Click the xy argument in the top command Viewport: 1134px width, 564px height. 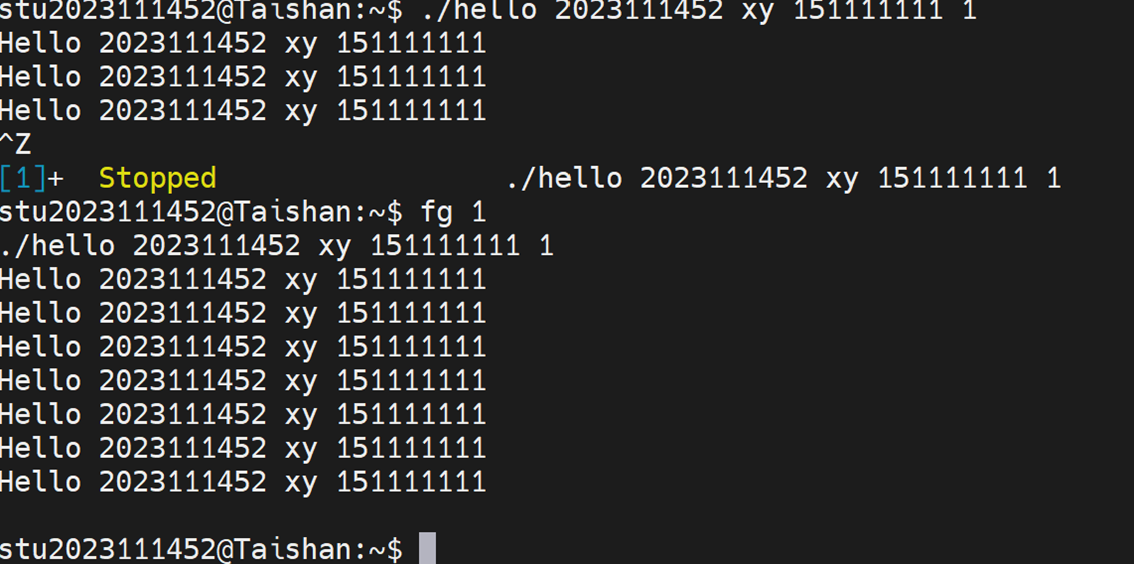pyautogui.click(x=758, y=10)
